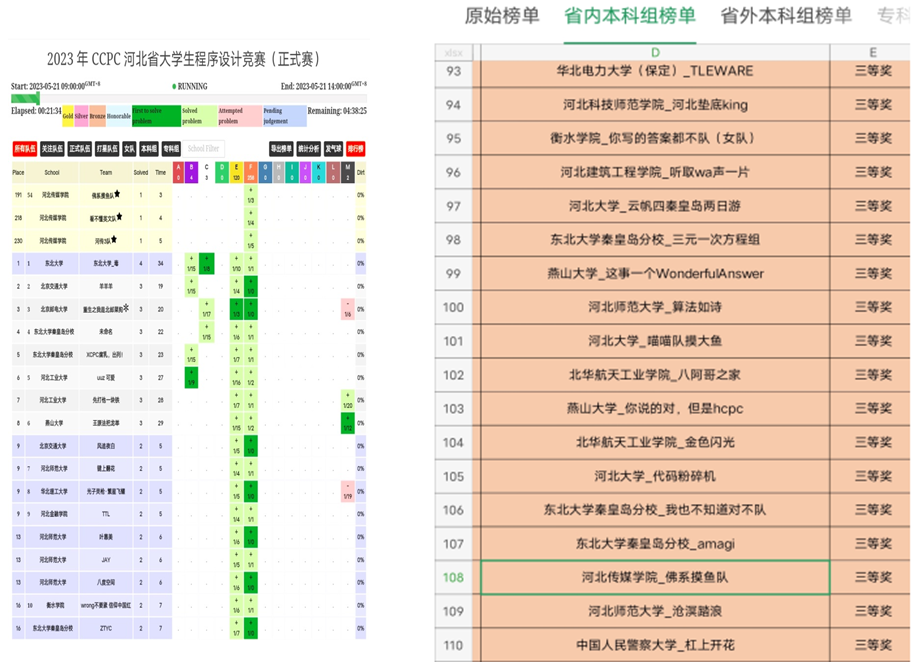
Task: Click the 发气球 balloon button
Action: pyautogui.click(x=333, y=149)
